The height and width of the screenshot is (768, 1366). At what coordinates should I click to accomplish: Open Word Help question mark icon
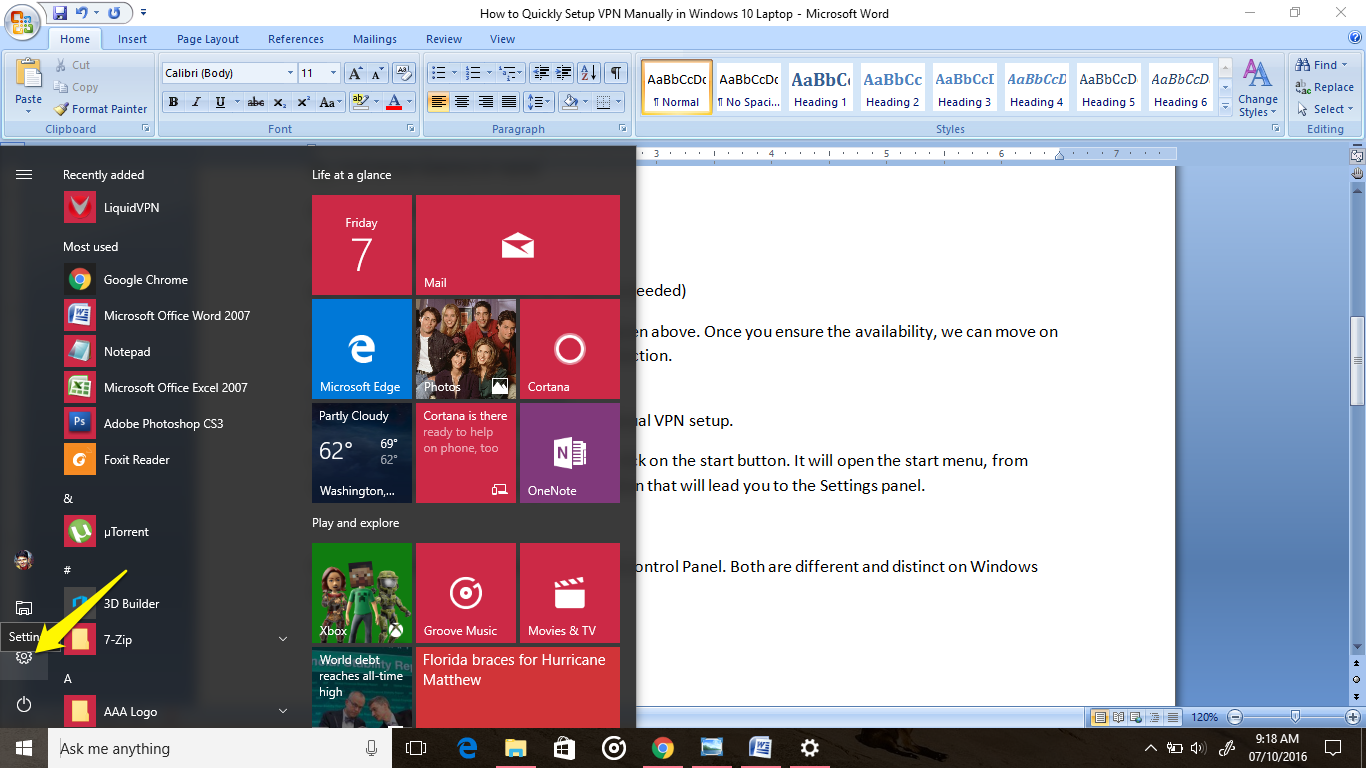pos(1353,39)
